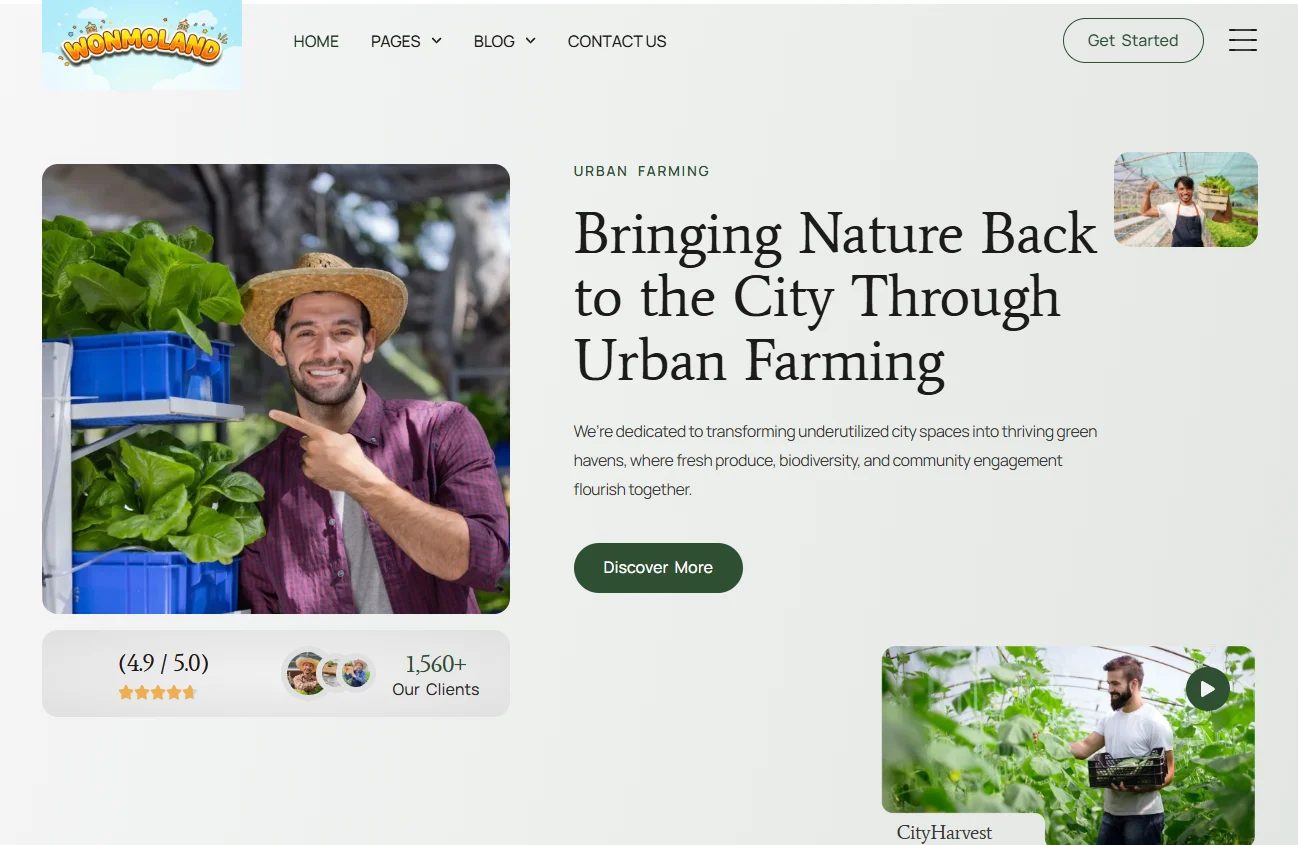Viewport: 1298px width, 845px height.
Task: Click the man with straw hat image
Action: coord(276,389)
